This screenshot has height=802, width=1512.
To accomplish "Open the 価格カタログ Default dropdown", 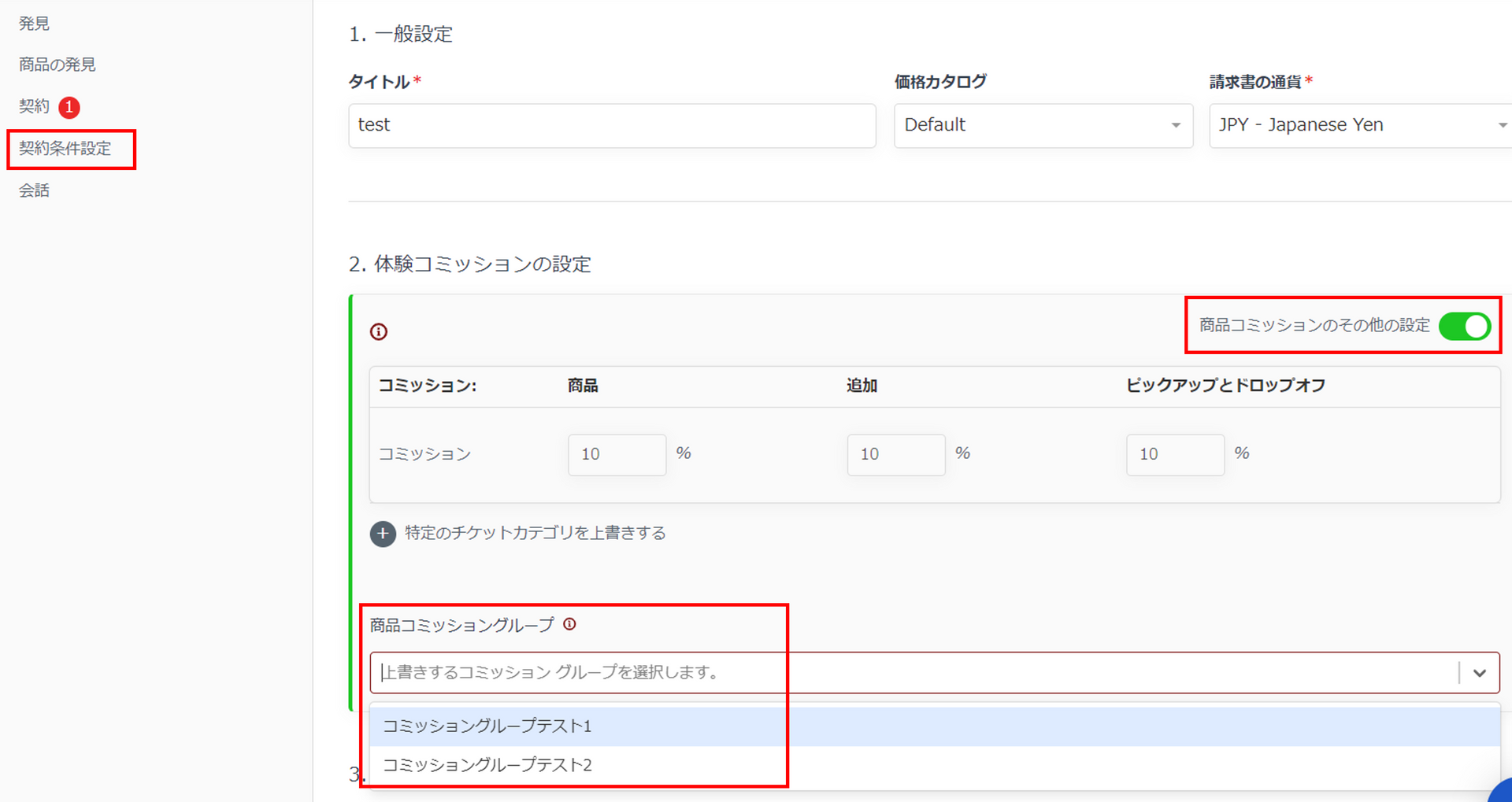I will 1042,125.
